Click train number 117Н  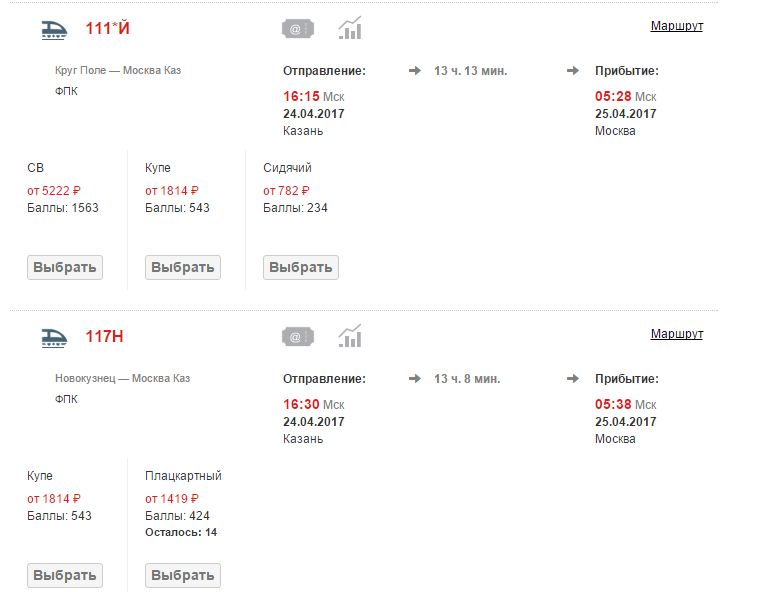click(104, 336)
